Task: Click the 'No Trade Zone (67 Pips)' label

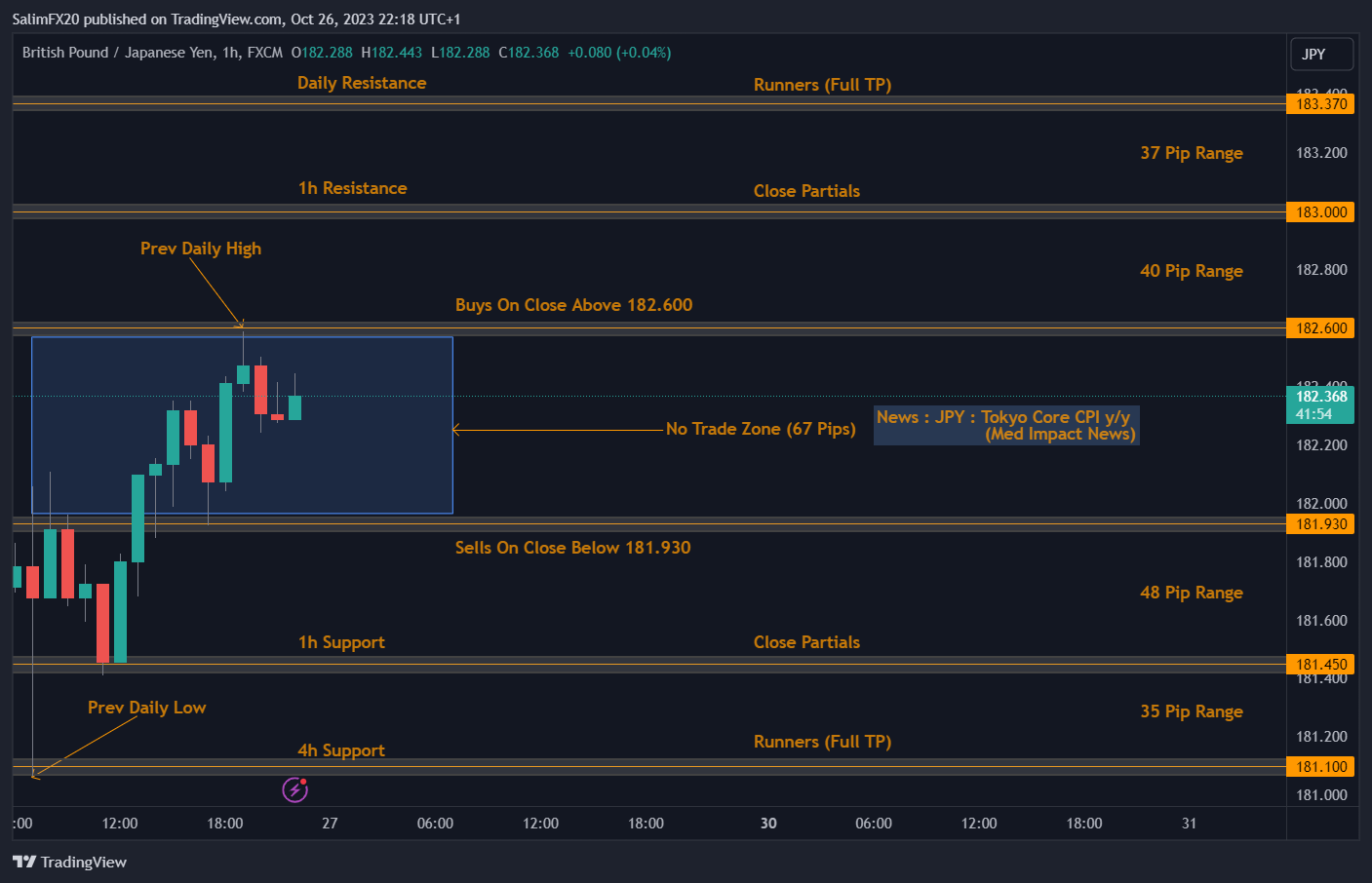Action: click(761, 429)
